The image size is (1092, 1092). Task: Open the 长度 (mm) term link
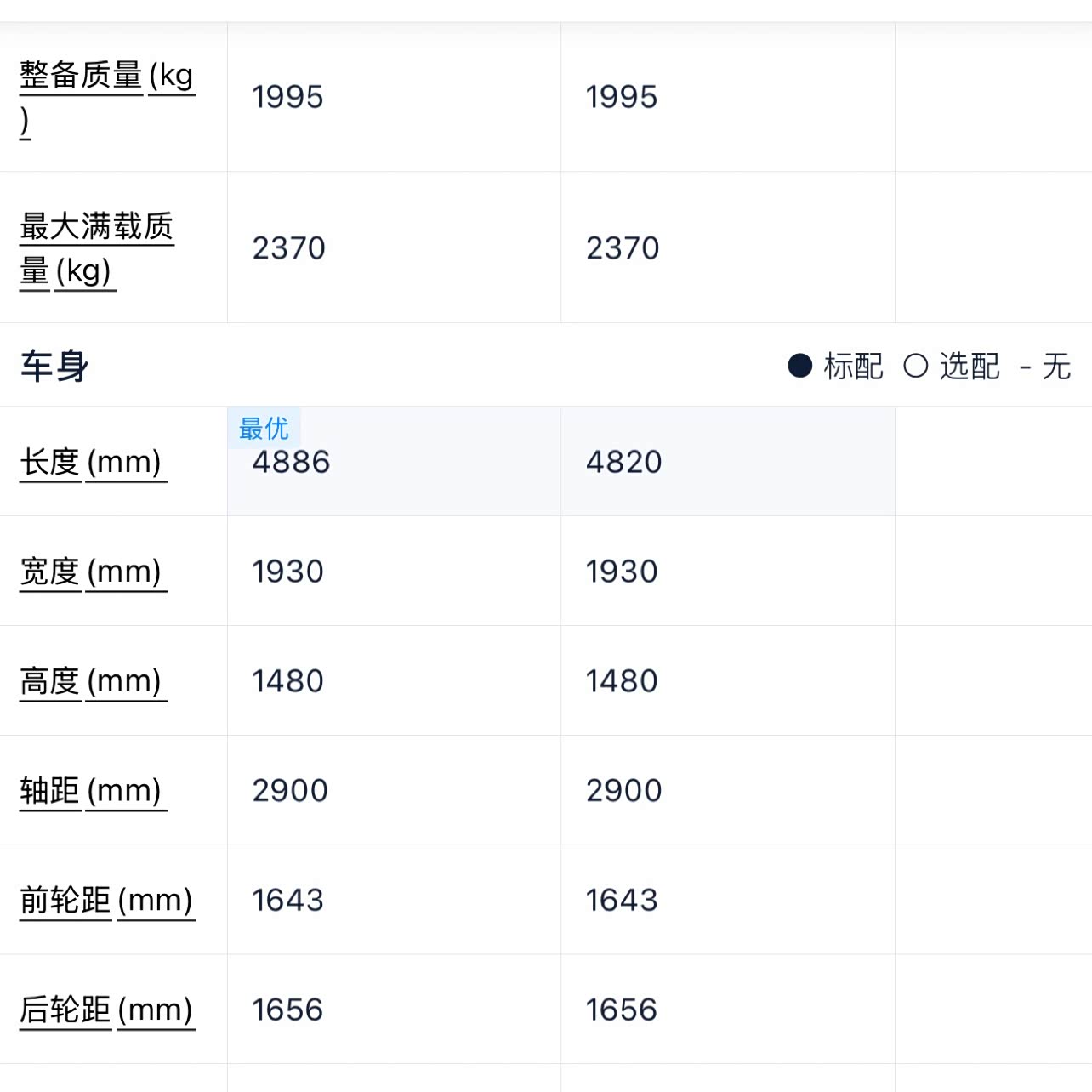(x=93, y=462)
